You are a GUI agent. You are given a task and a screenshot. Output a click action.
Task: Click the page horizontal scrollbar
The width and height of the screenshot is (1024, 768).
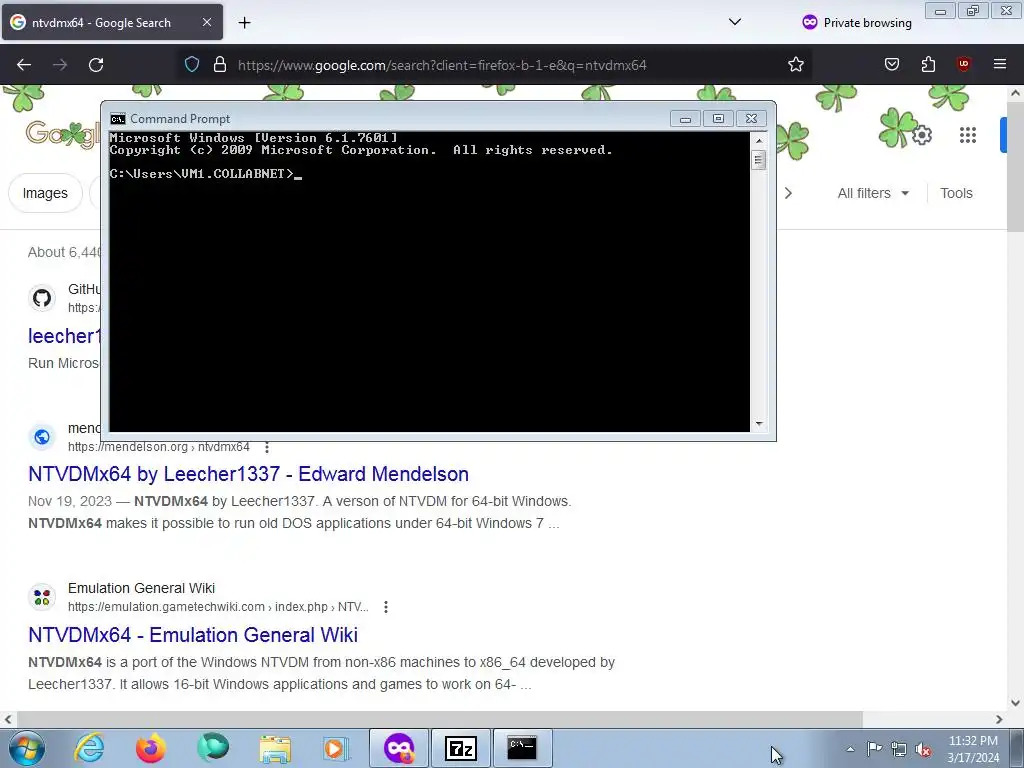click(438, 719)
